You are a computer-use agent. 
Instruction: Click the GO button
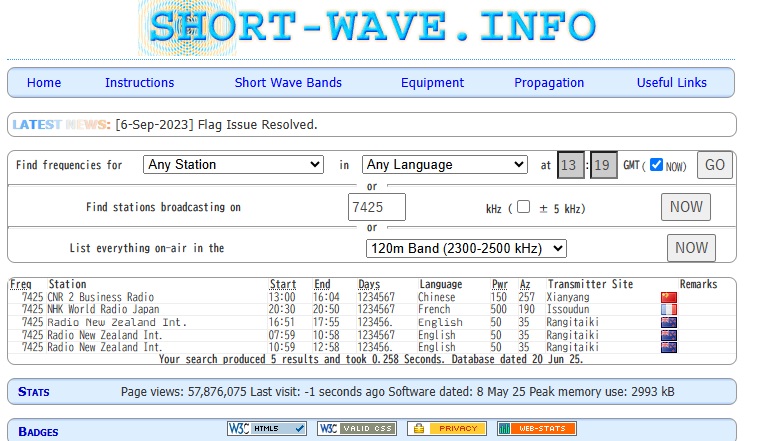pyautogui.click(x=715, y=165)
